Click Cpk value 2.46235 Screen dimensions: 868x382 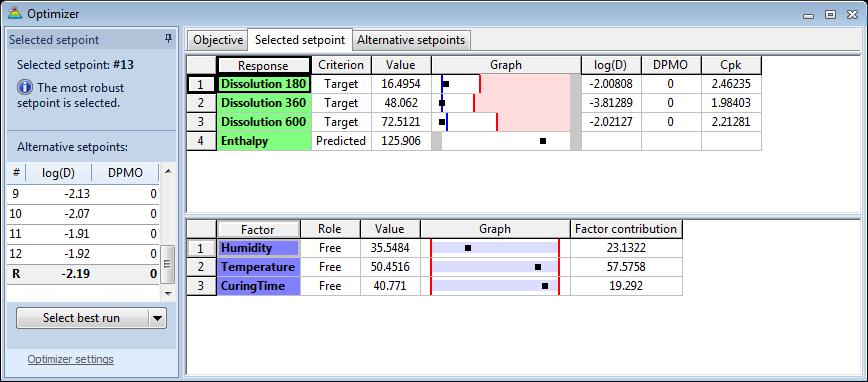pyautogui.click(x=731, y=84)
